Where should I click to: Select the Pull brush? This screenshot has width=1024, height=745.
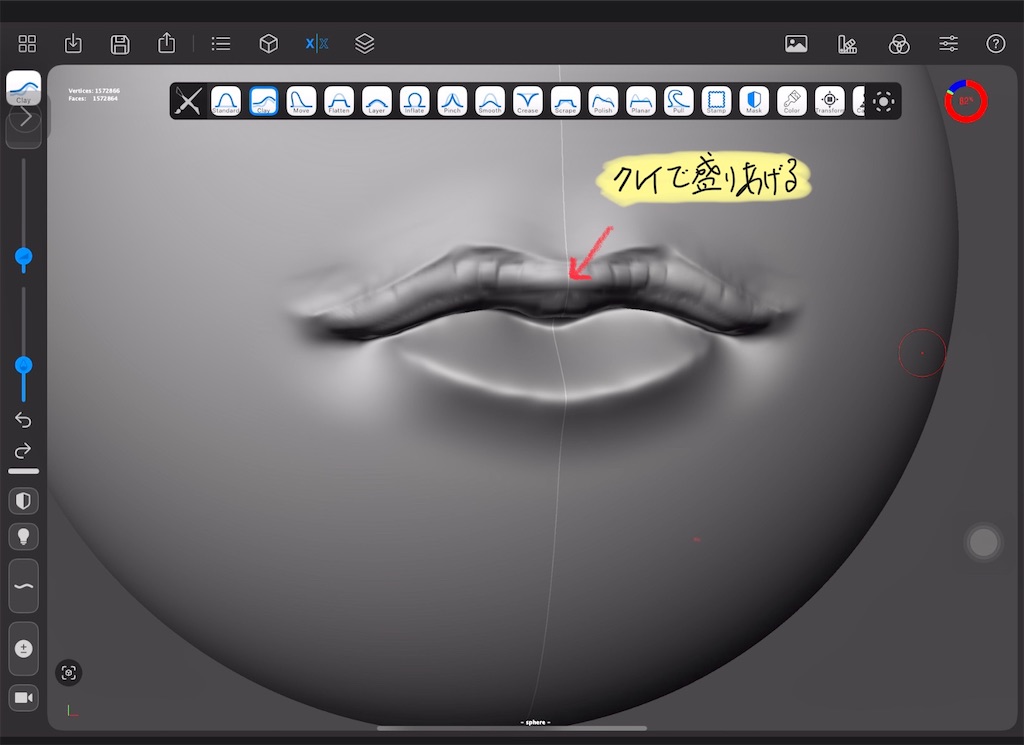(x=679, y=101)
